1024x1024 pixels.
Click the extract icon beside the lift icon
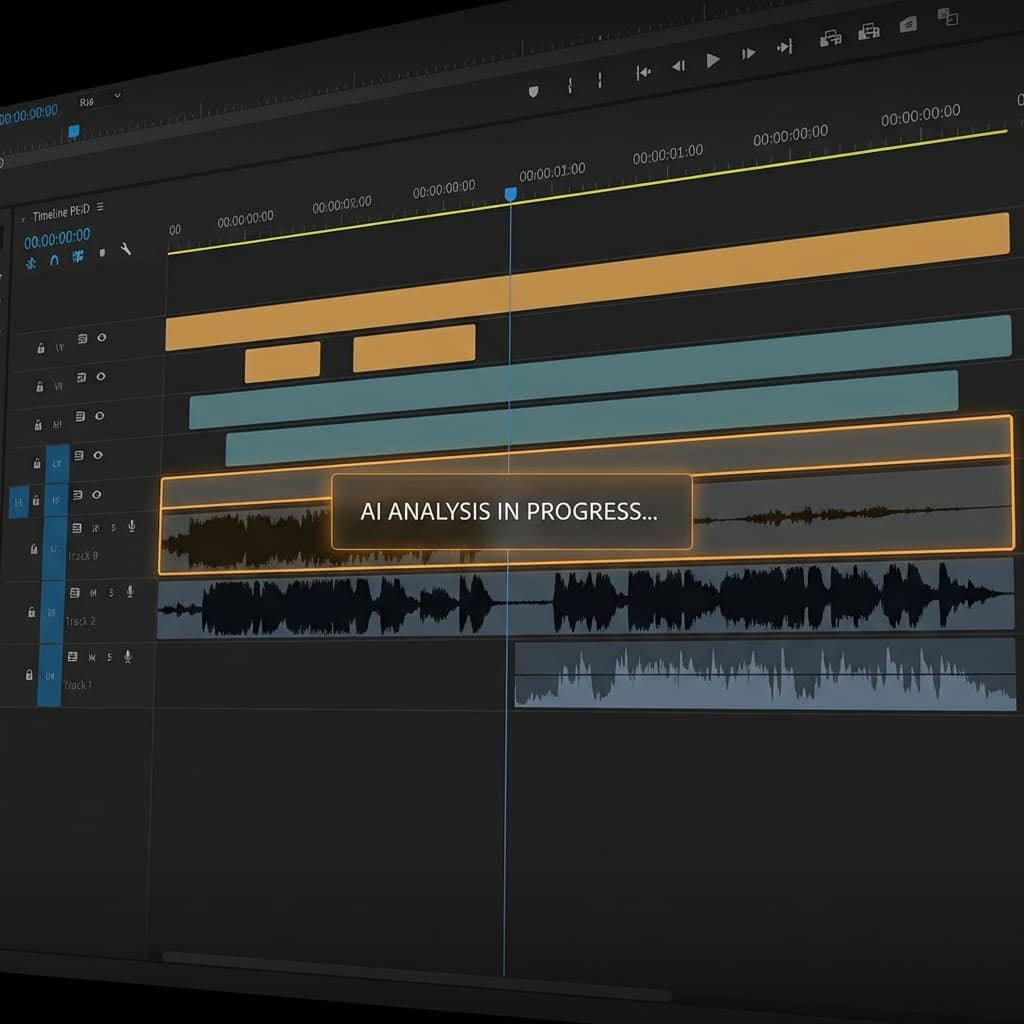click(869, 32)
